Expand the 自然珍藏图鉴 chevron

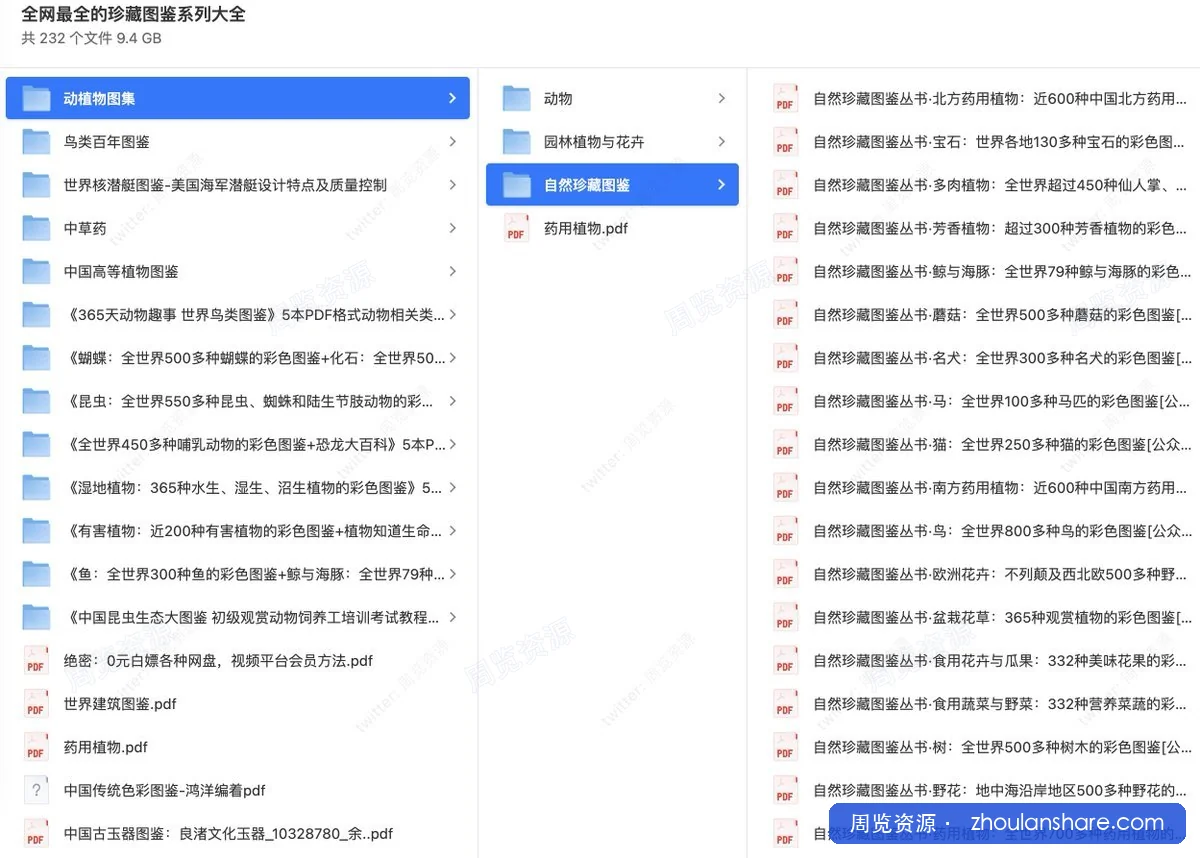coord(721,185)
